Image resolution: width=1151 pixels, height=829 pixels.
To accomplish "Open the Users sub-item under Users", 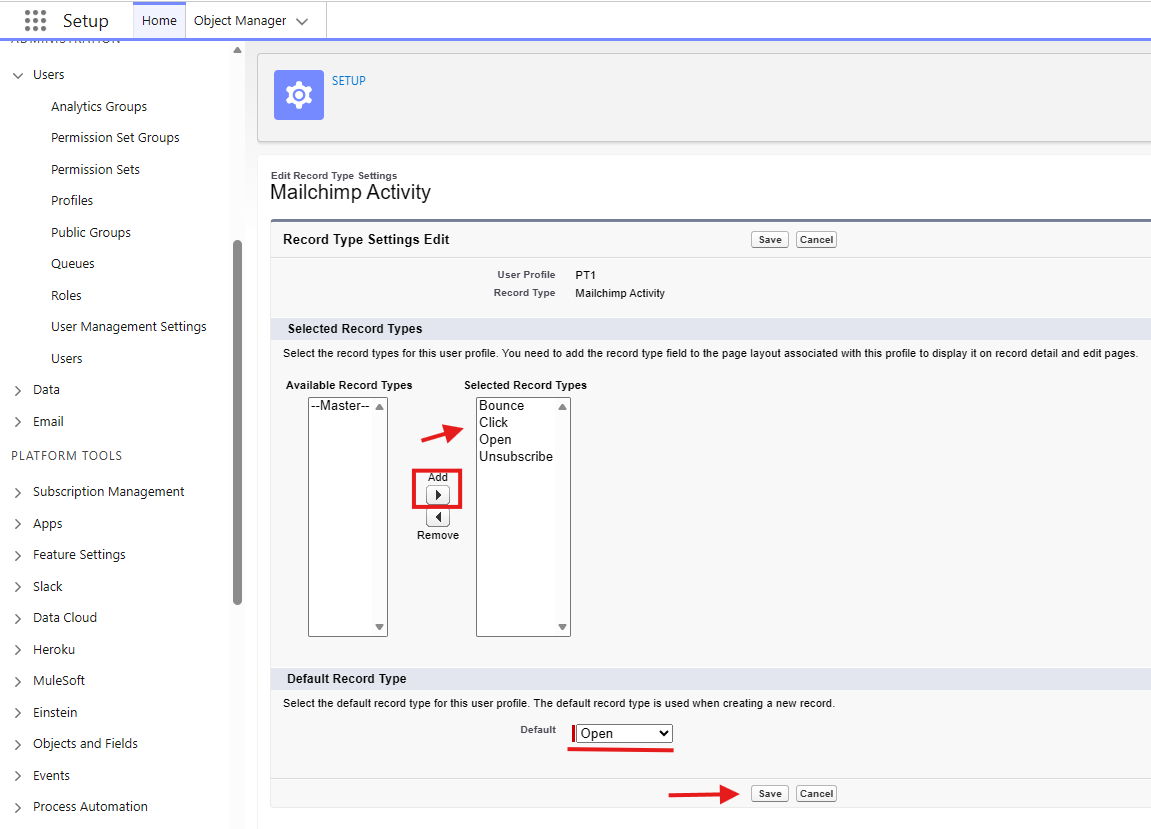I will click(x=67, y=358).
